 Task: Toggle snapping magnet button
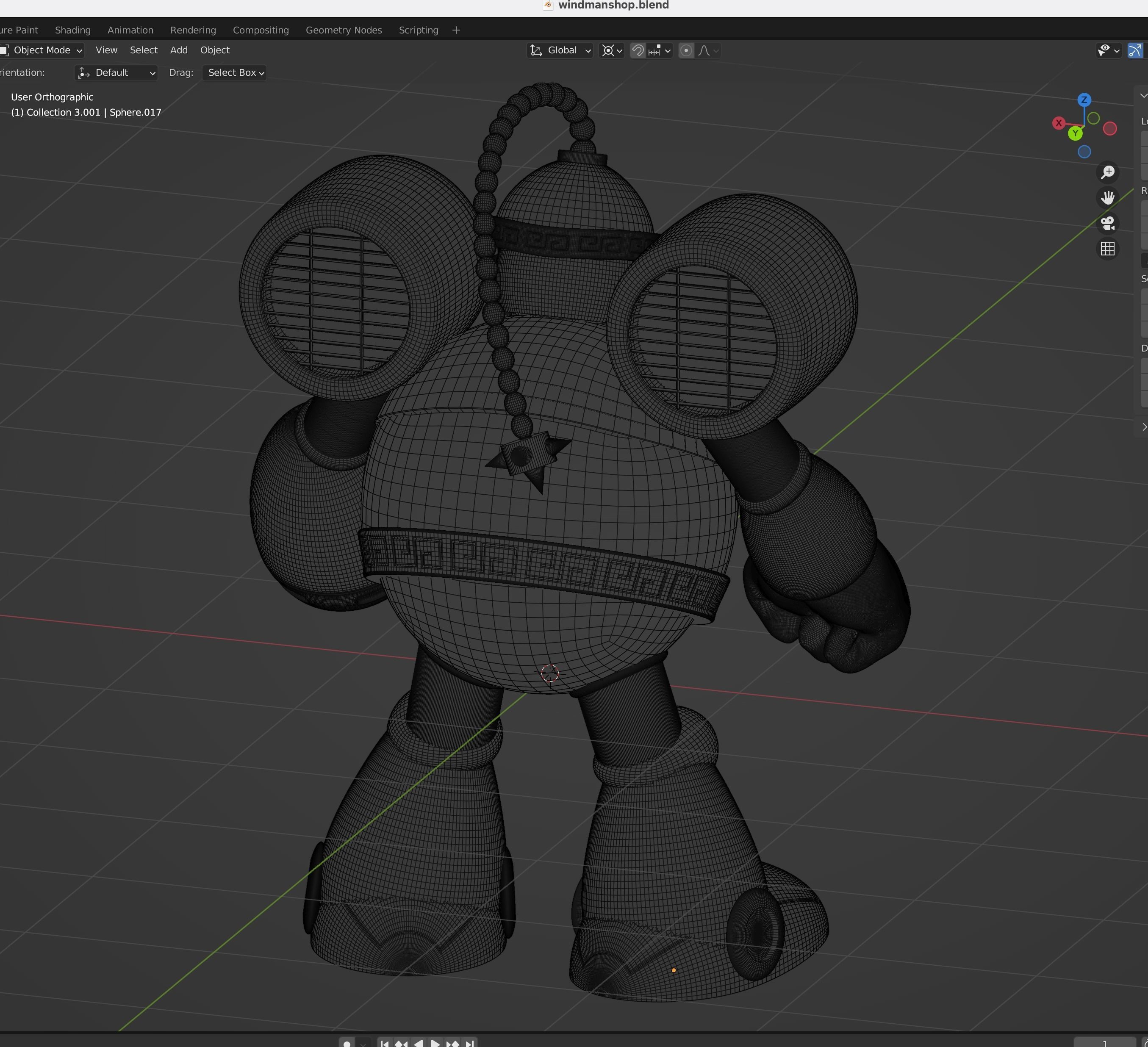638,51
